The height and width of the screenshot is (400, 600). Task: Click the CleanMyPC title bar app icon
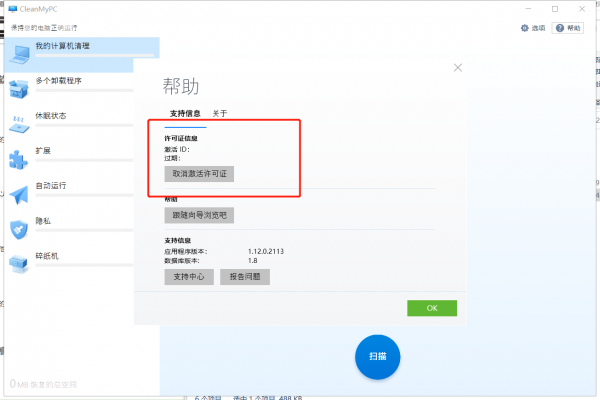click(13, 8)
